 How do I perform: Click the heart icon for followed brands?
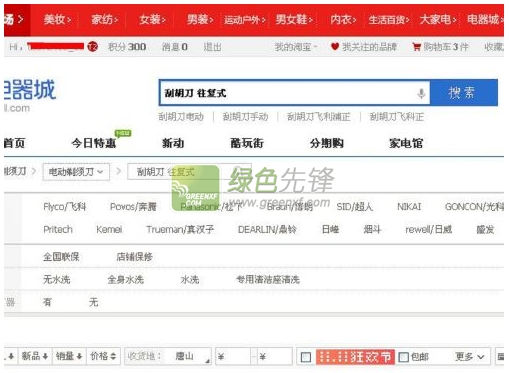click(x=335, y=47)
